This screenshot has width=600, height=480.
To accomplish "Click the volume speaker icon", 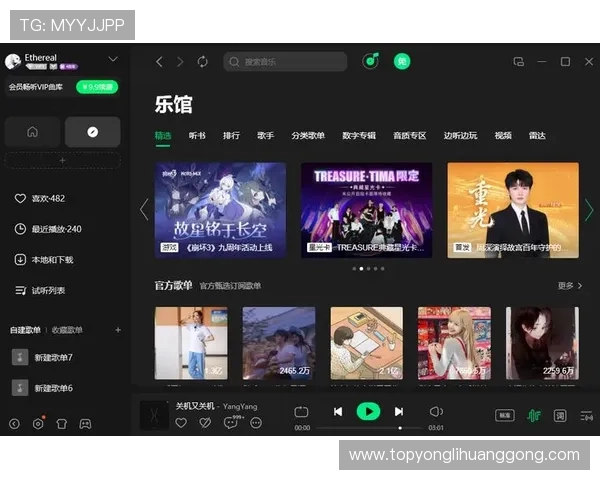I will point(436,412).
